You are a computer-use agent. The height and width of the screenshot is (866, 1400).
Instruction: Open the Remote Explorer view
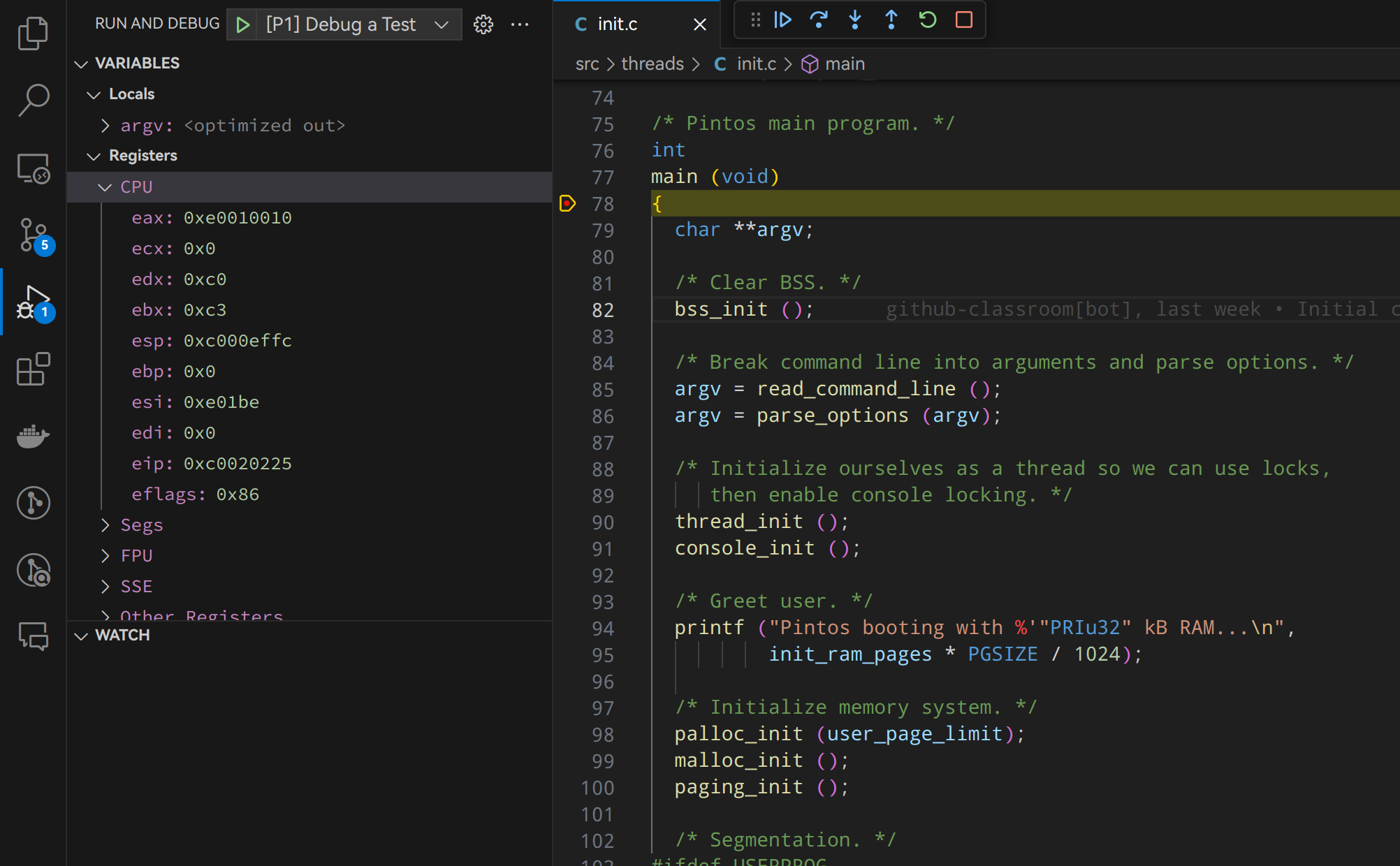click(33, 168)
